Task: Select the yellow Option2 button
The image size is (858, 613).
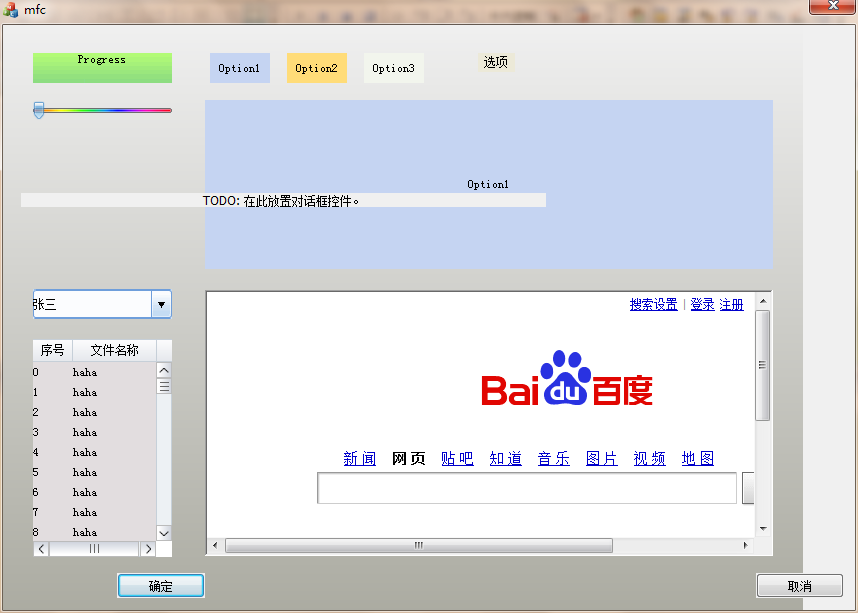Action: (x=317, y=68)
